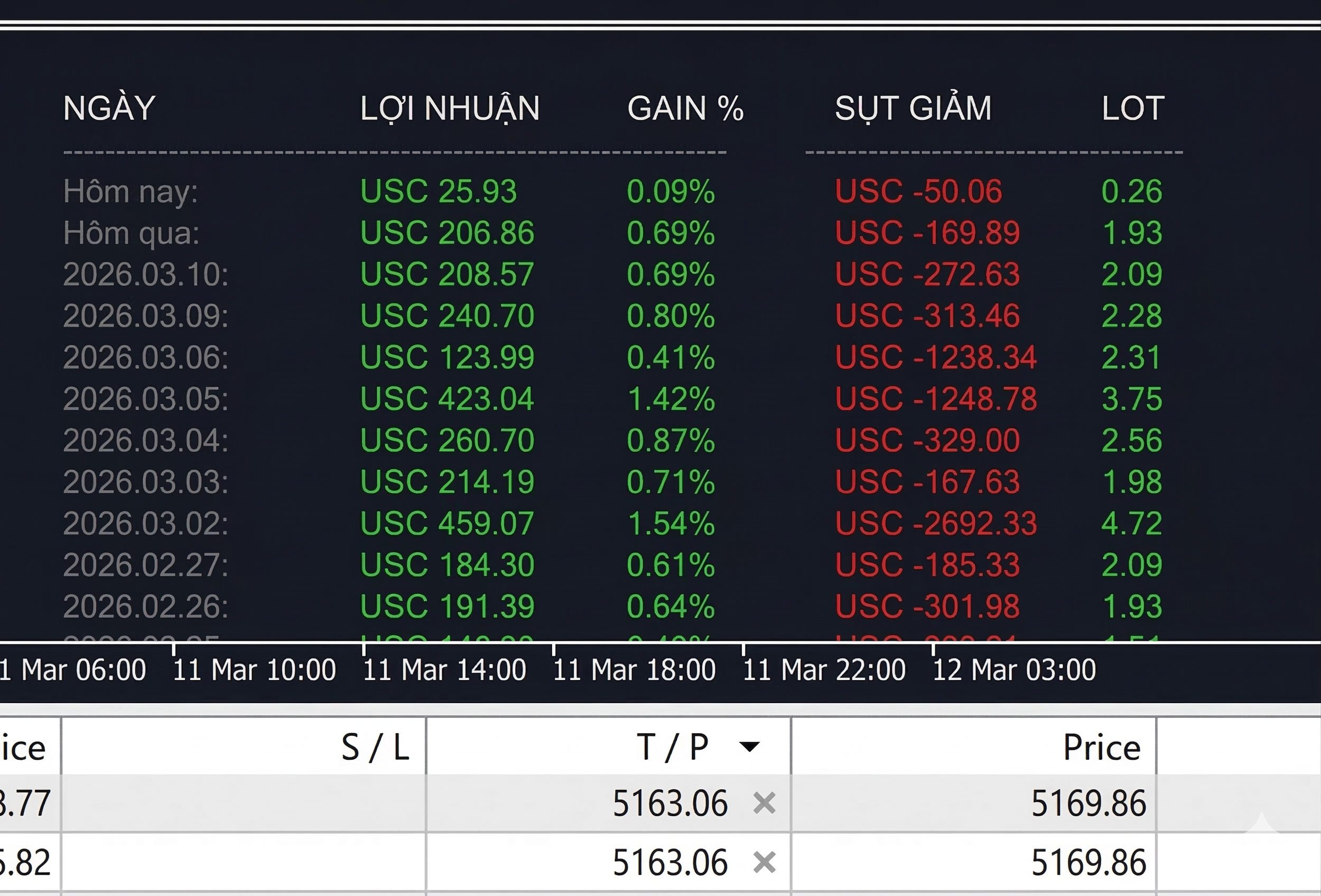The width and height of the screenshot is (1321, 896).
Task: Click gain value 0.09%
Action: (x=671, y=191)
